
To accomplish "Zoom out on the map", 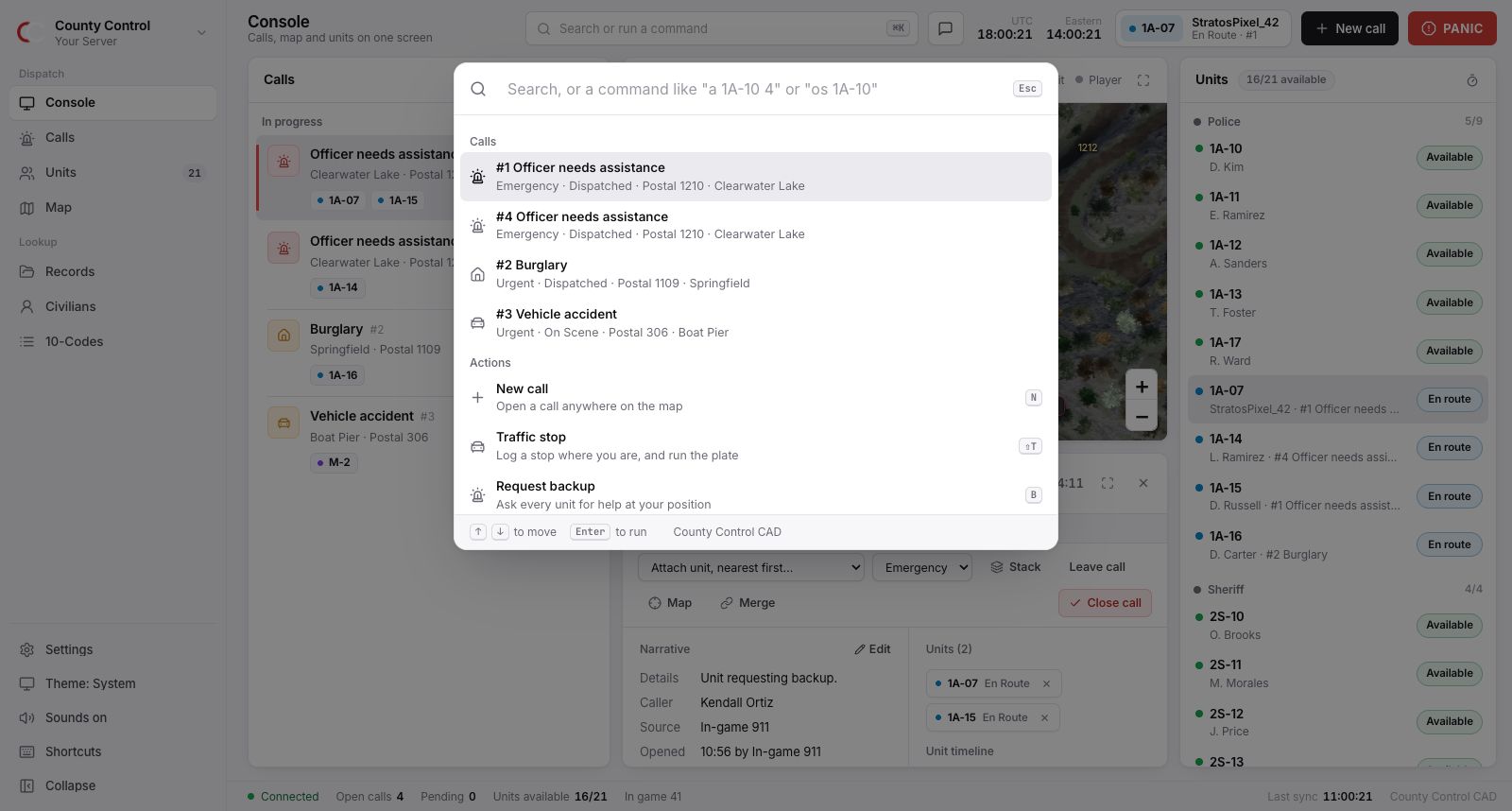I will [x=1142, y=416].
